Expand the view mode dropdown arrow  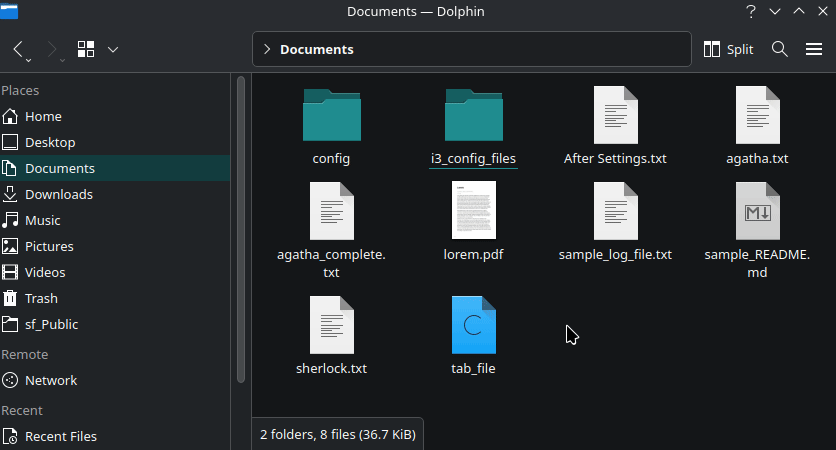pos(113,49)
